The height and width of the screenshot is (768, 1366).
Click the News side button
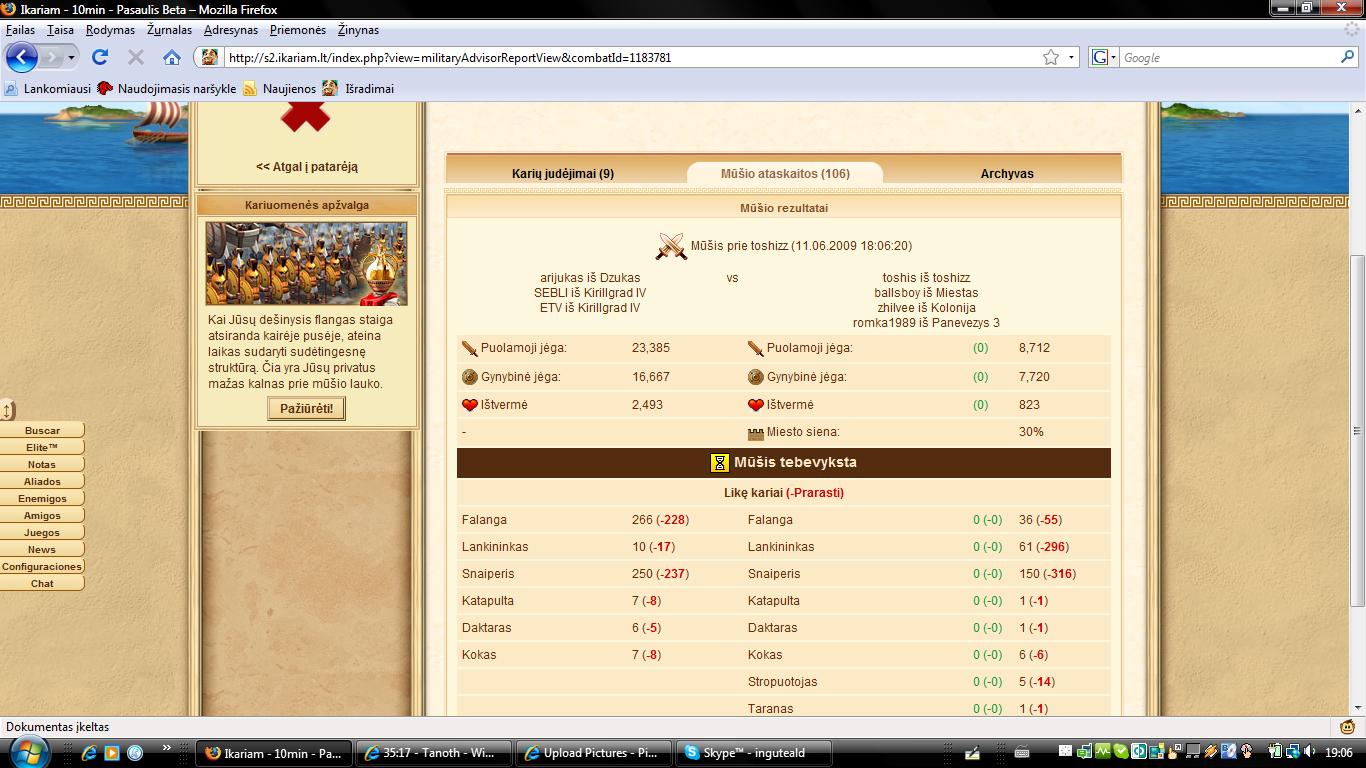[x=42, y=549]
